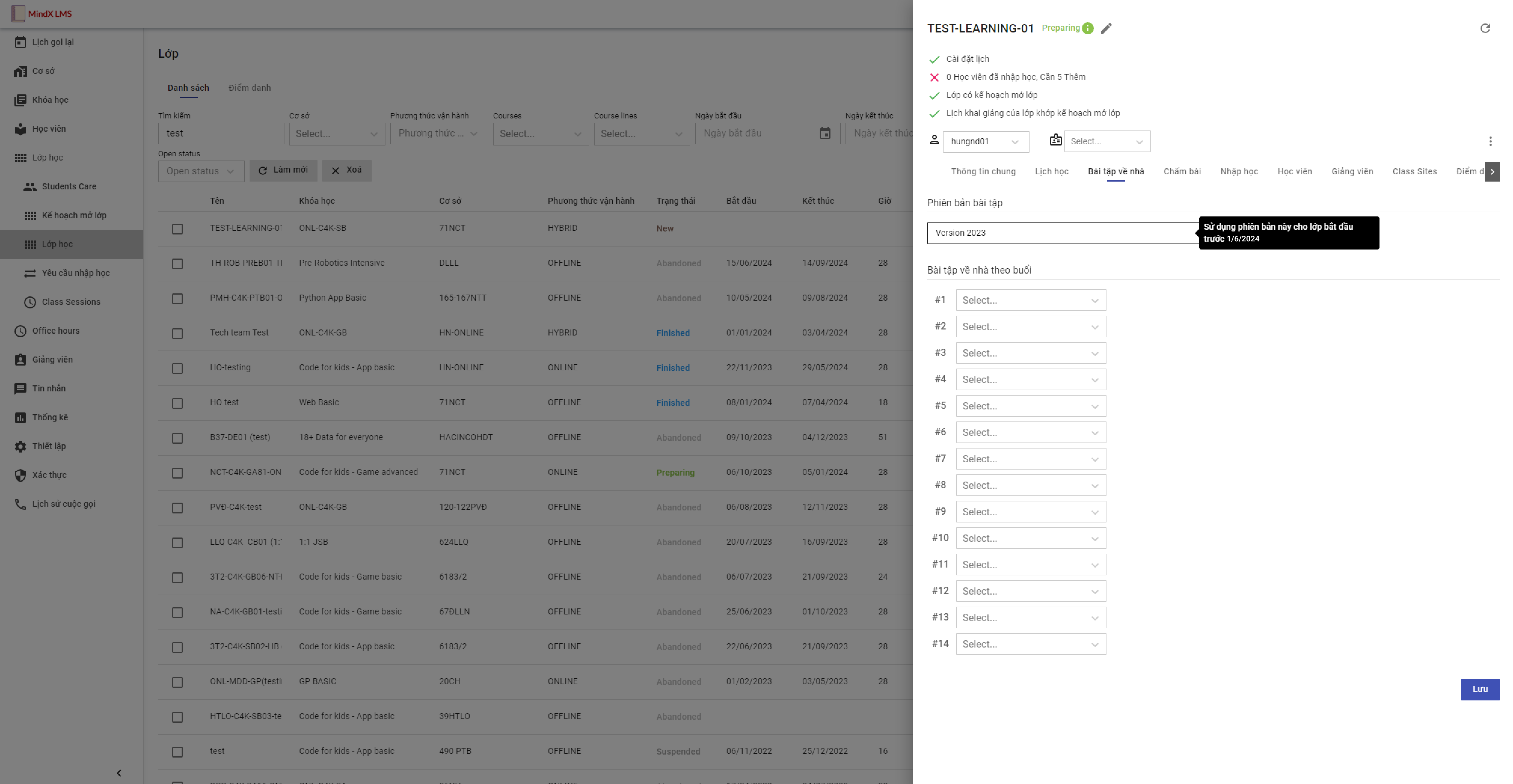Viewport: 1513px width, 784px height.
Task: Click the Lưu save button
Action: click(x=1480, y=689)
